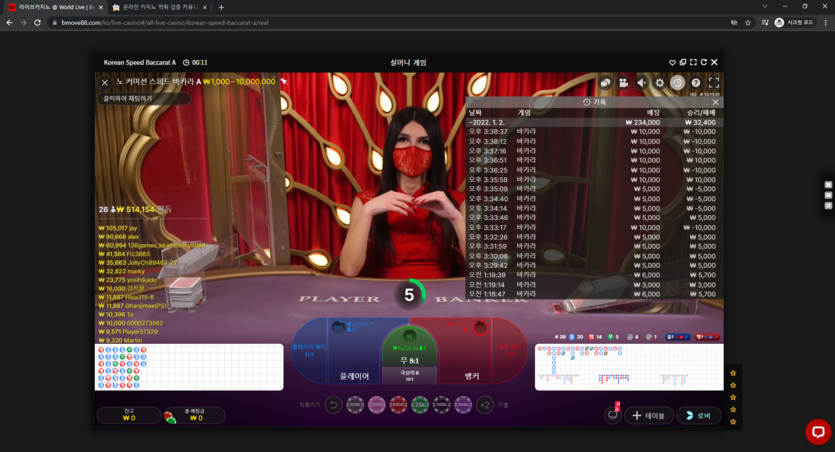The height and width of the screenshot is (452, 835).
Task: Click the frame fullscreen icon next to reload
Action: pyautogui.click(x=693, y=62)
